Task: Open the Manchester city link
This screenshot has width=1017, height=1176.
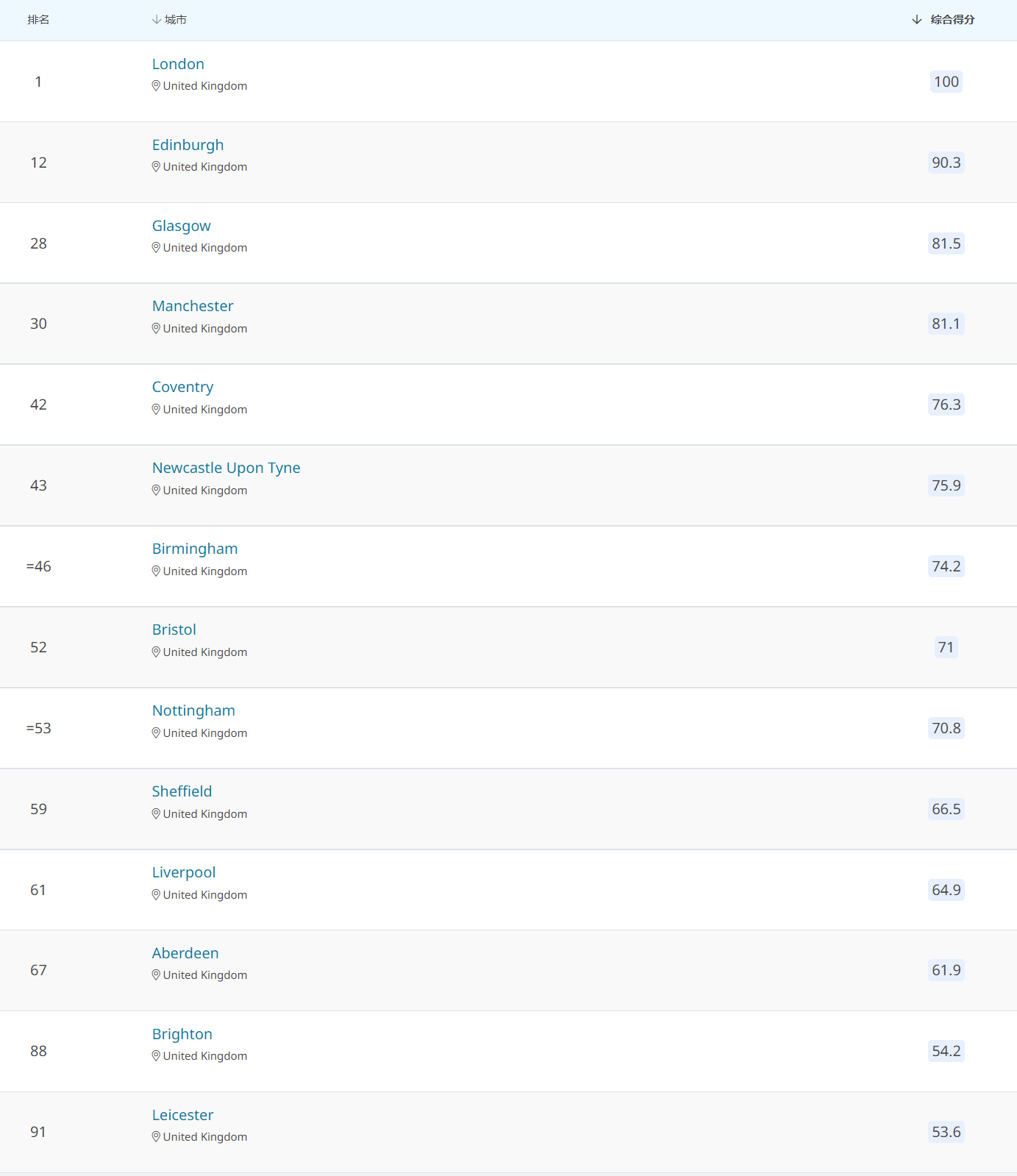Action: click(x=193, y=306)
